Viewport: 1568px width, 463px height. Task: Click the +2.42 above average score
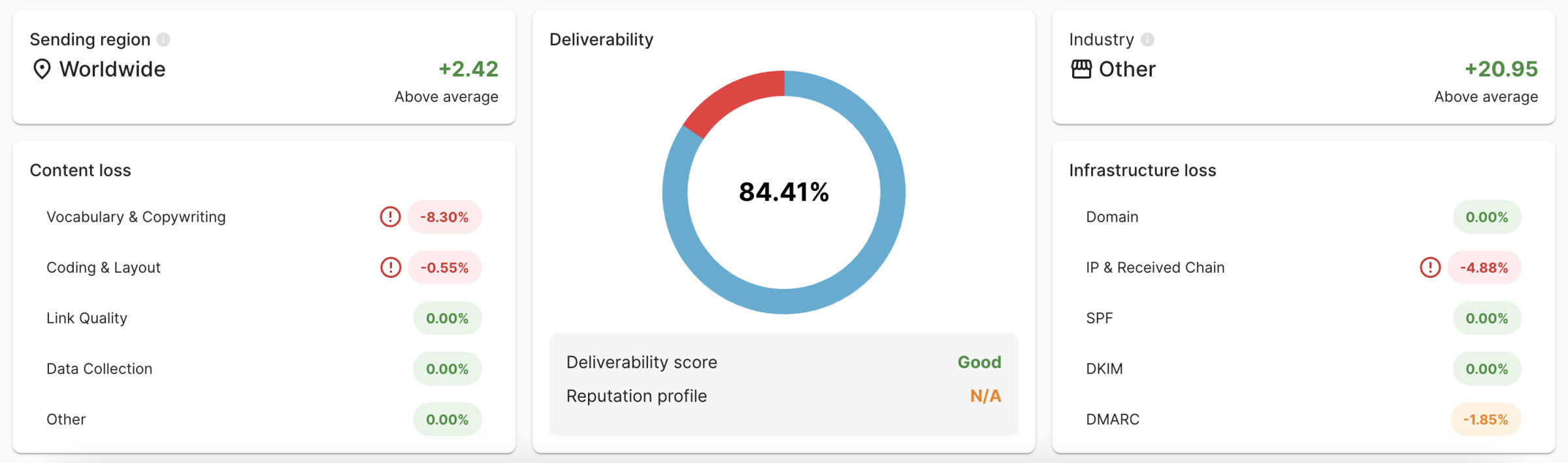point(468,69)
